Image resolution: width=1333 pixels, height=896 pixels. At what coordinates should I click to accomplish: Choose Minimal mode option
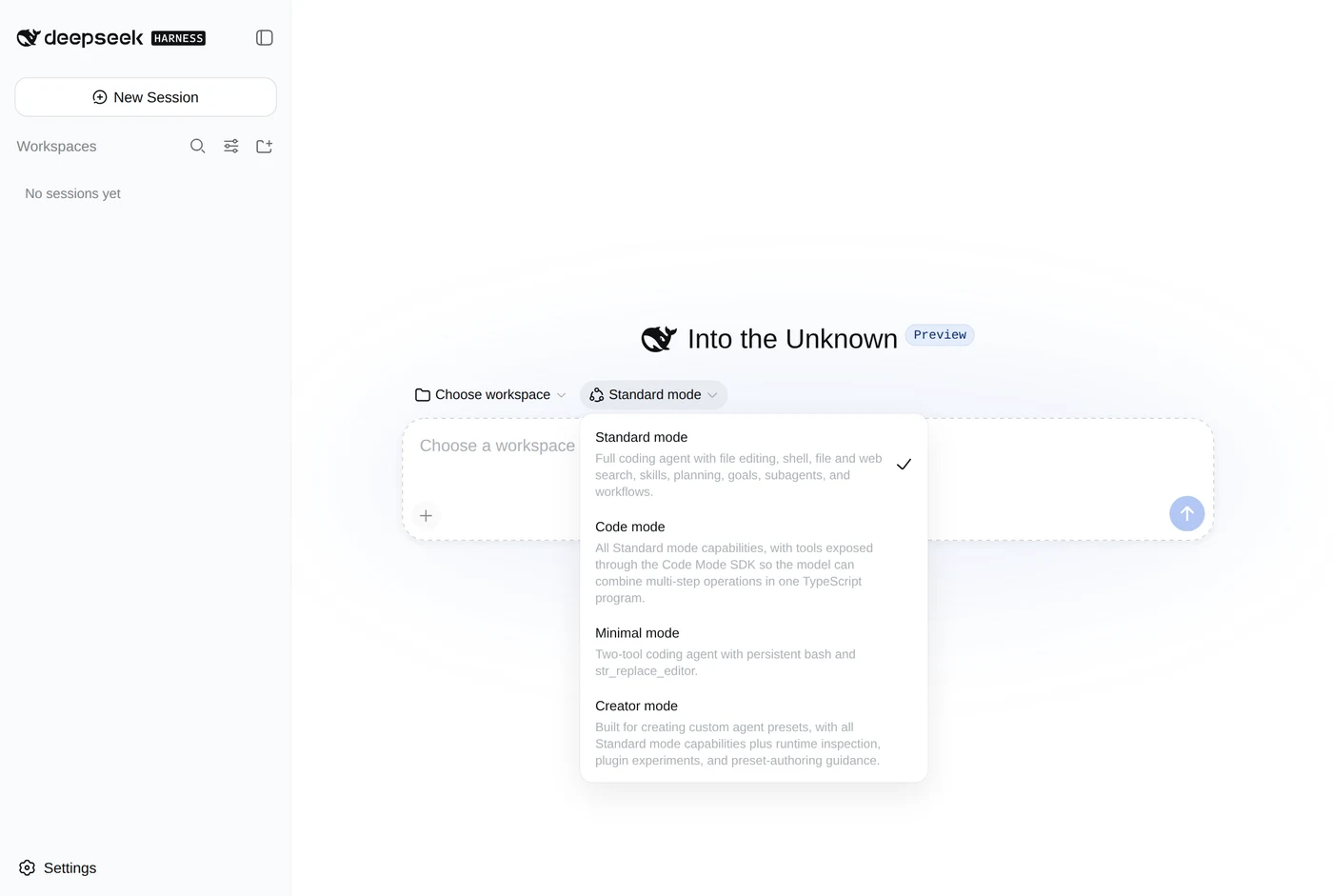click(753, 651)
